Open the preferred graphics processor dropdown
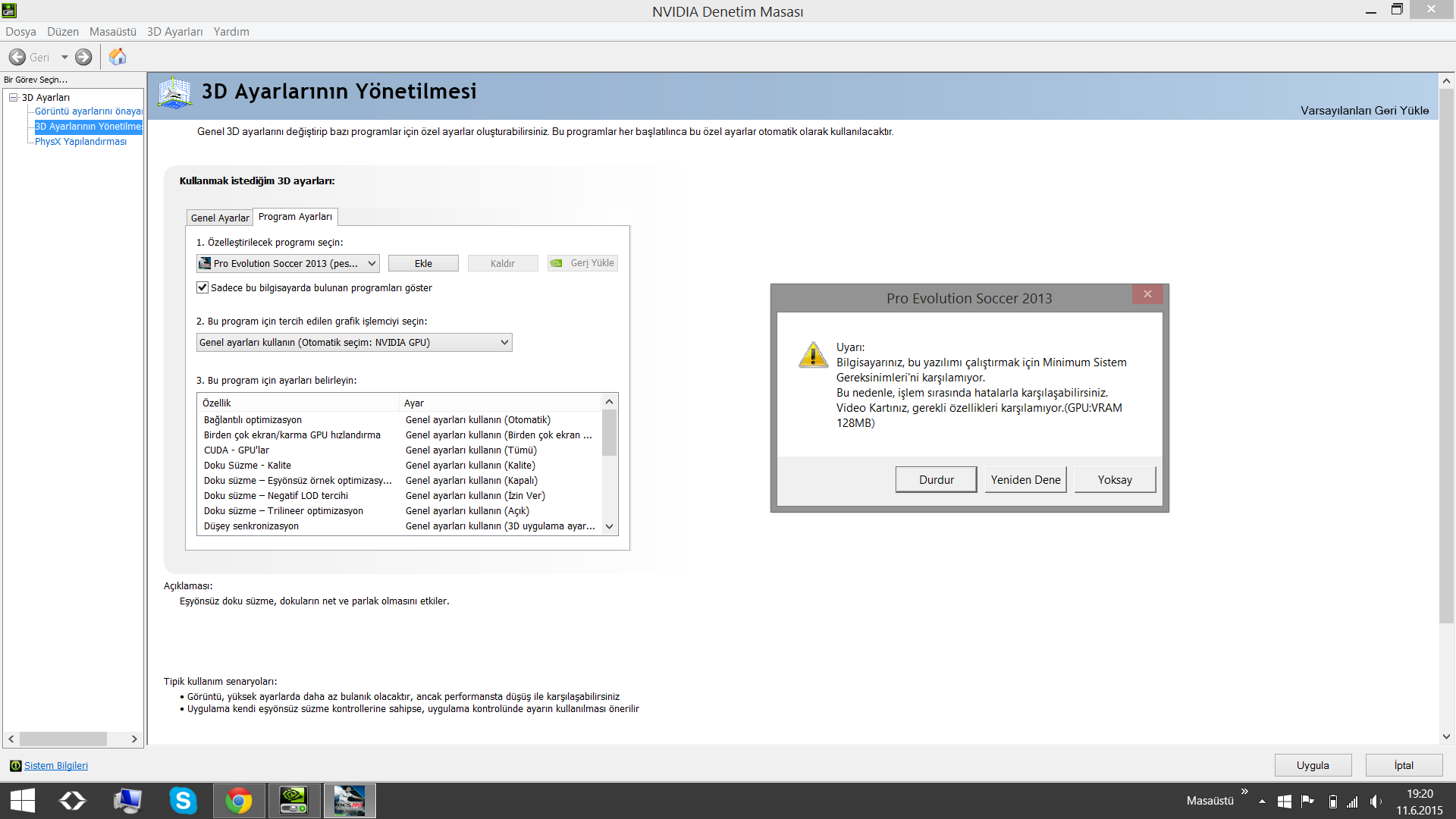This screenshot has width=1456, height=819. [x=354, y=343]
